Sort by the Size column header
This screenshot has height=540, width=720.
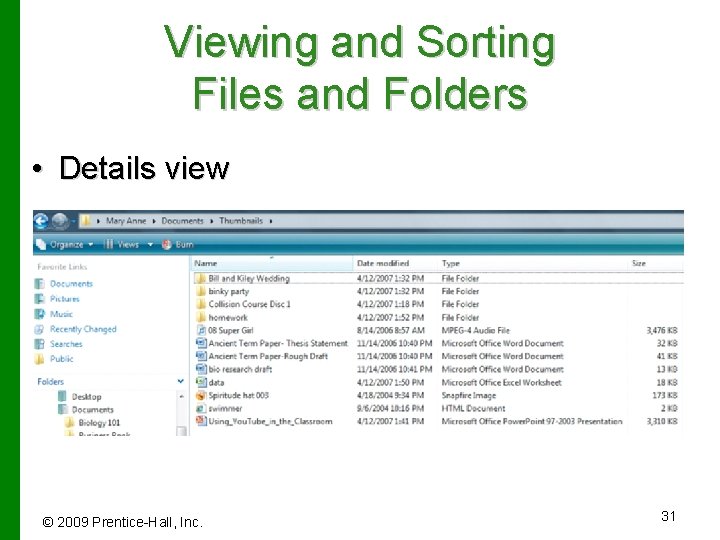point(655,263)
